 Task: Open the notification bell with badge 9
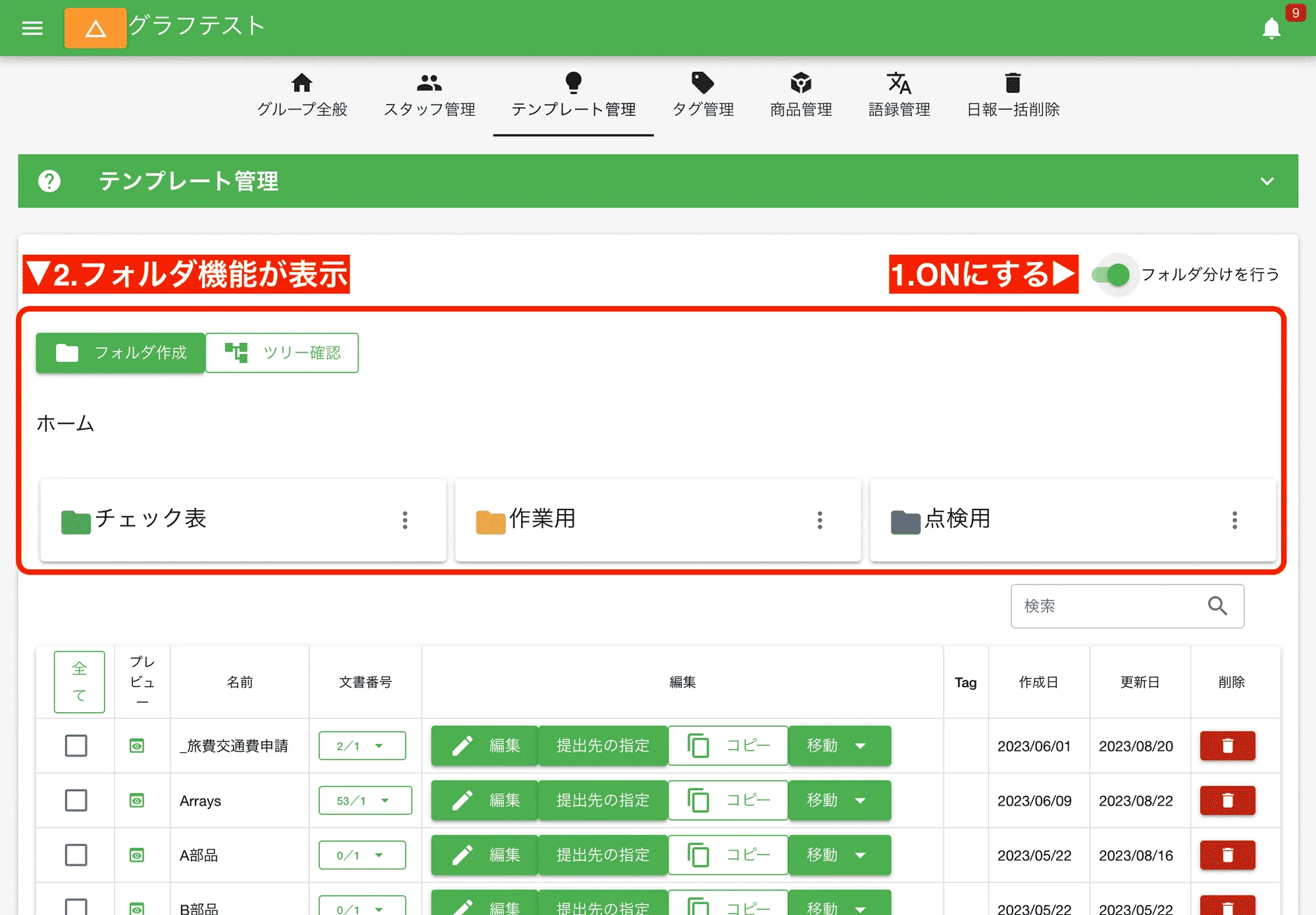click(1272, 28)
